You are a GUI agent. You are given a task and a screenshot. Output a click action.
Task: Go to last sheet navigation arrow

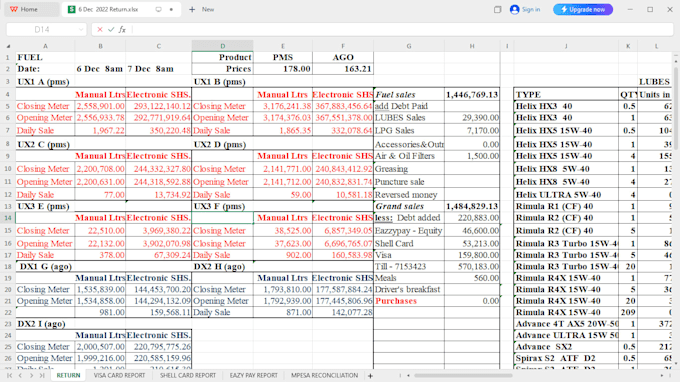(x=42, y=375)
